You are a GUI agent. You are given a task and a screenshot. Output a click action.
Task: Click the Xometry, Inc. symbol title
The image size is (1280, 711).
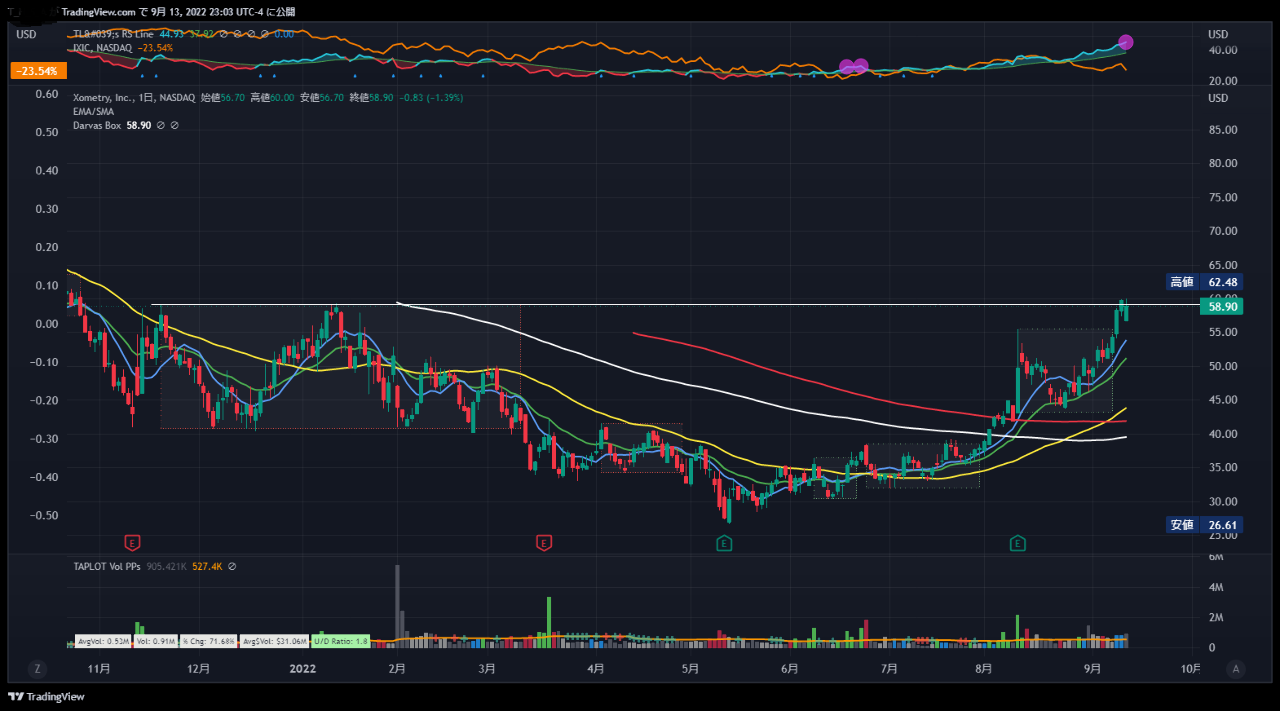pos(107,98)
